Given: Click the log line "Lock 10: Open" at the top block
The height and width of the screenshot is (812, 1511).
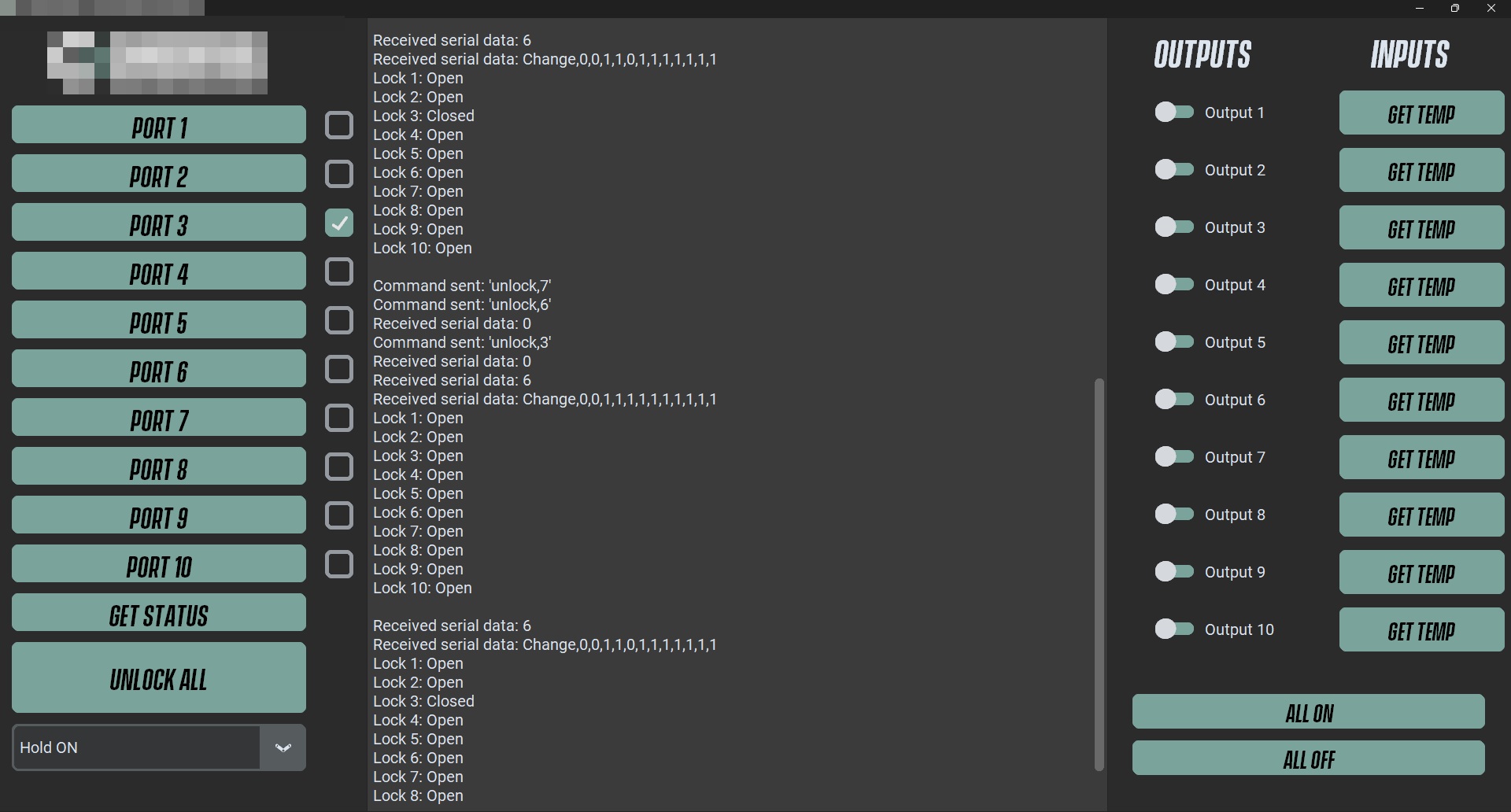Looking at the screenshot, I should tap(423, 248).
